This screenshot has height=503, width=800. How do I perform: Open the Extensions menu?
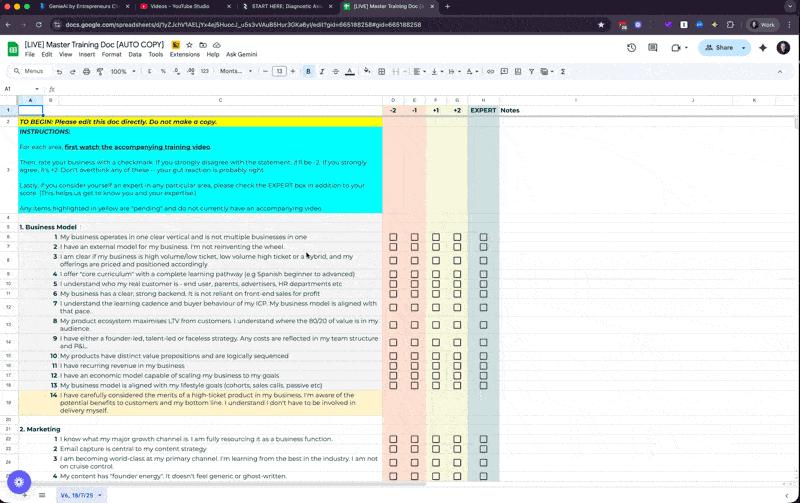click(185, 55)
